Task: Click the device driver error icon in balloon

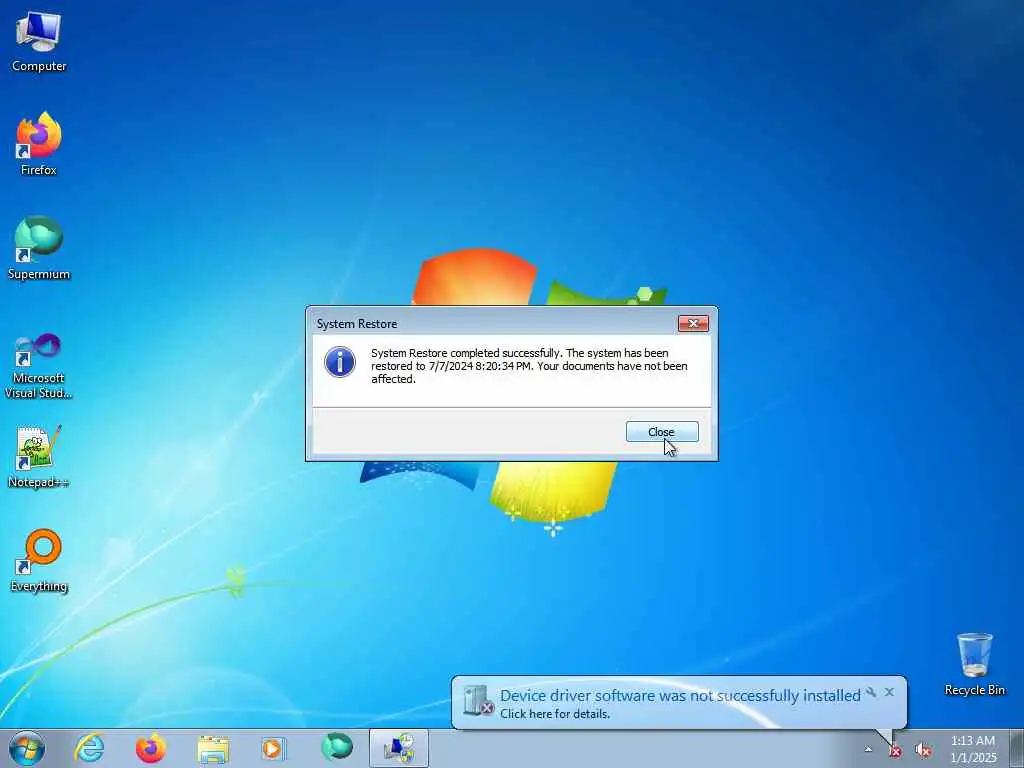Action: [x=477, y=701]
